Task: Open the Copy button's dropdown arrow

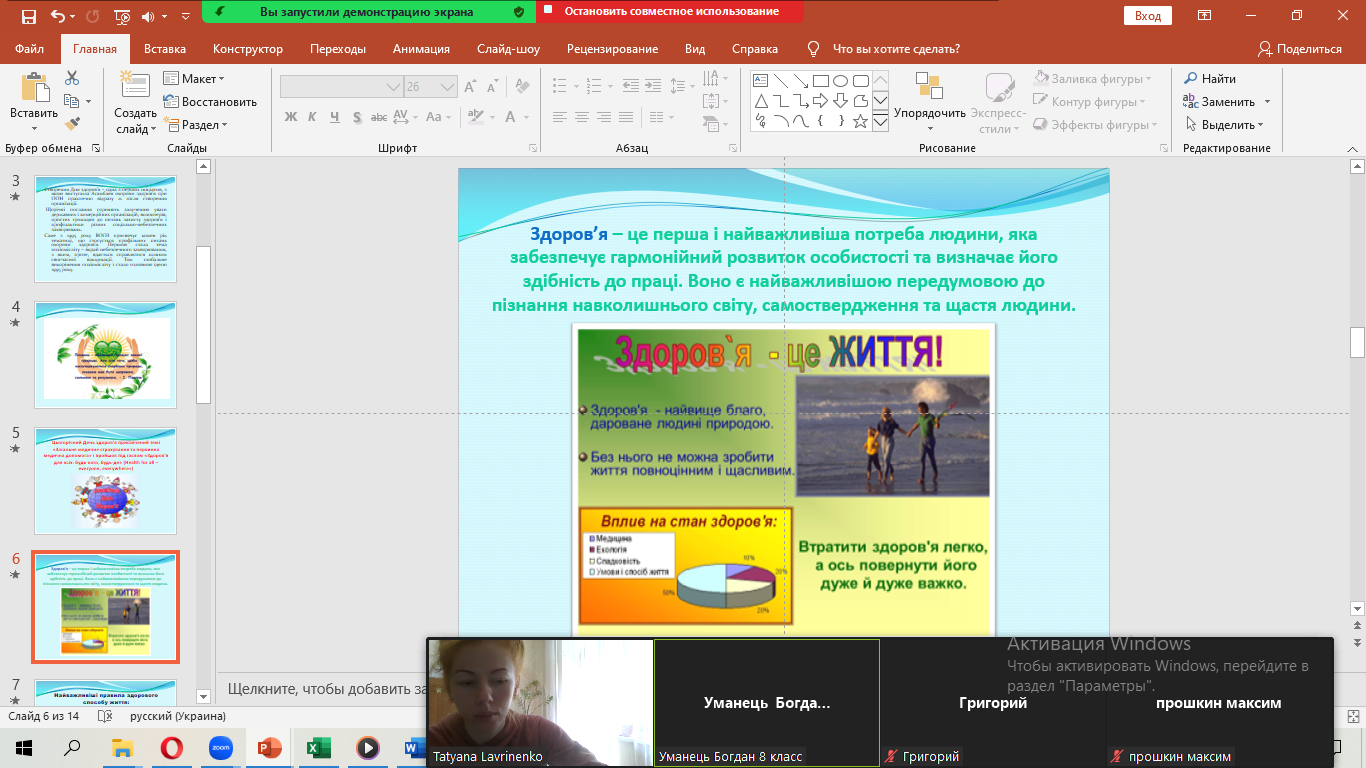Action: click(88, 102)
